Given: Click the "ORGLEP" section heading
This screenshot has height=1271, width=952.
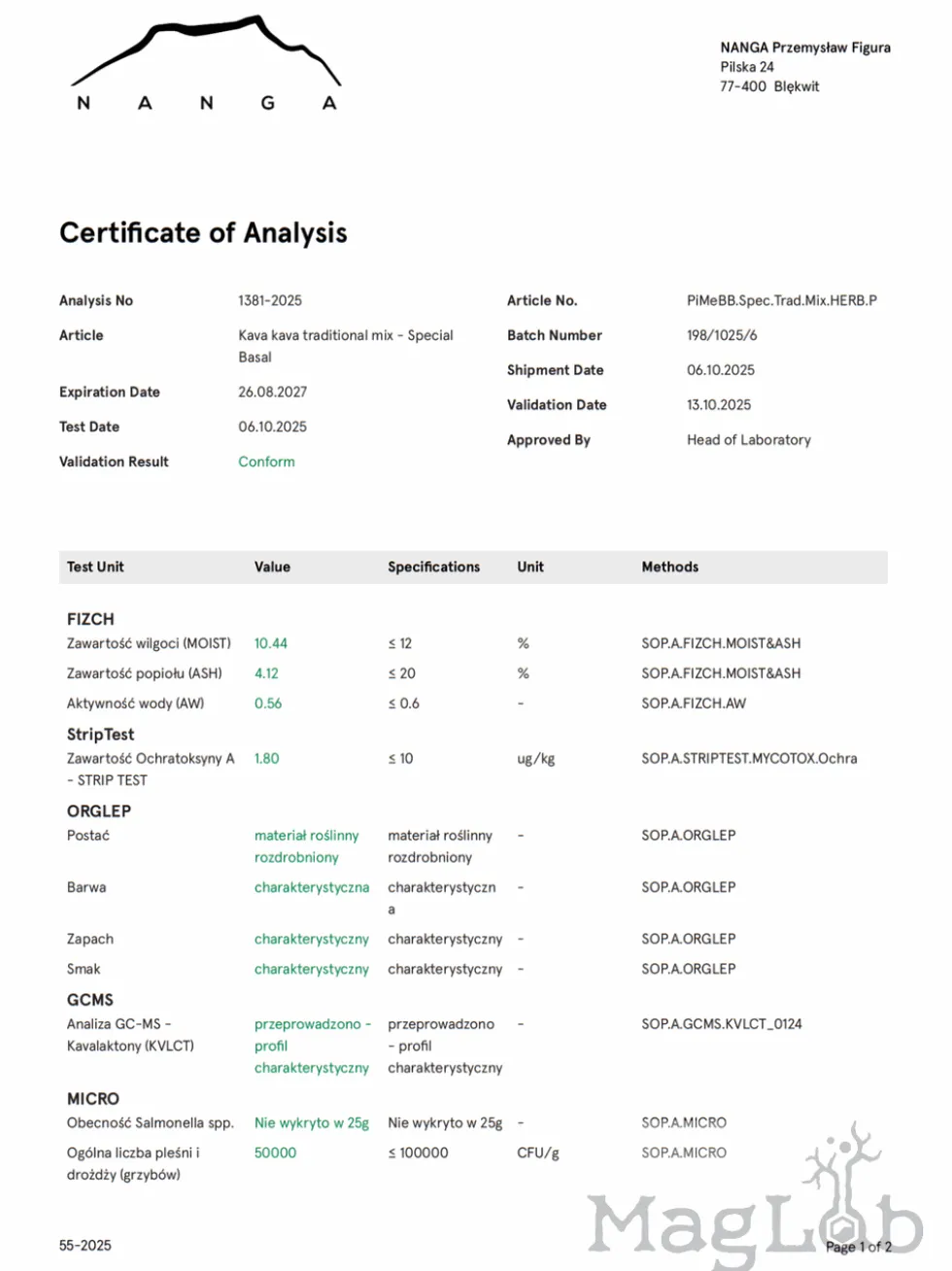Looking at the screenshot, I should pos(99,811).
